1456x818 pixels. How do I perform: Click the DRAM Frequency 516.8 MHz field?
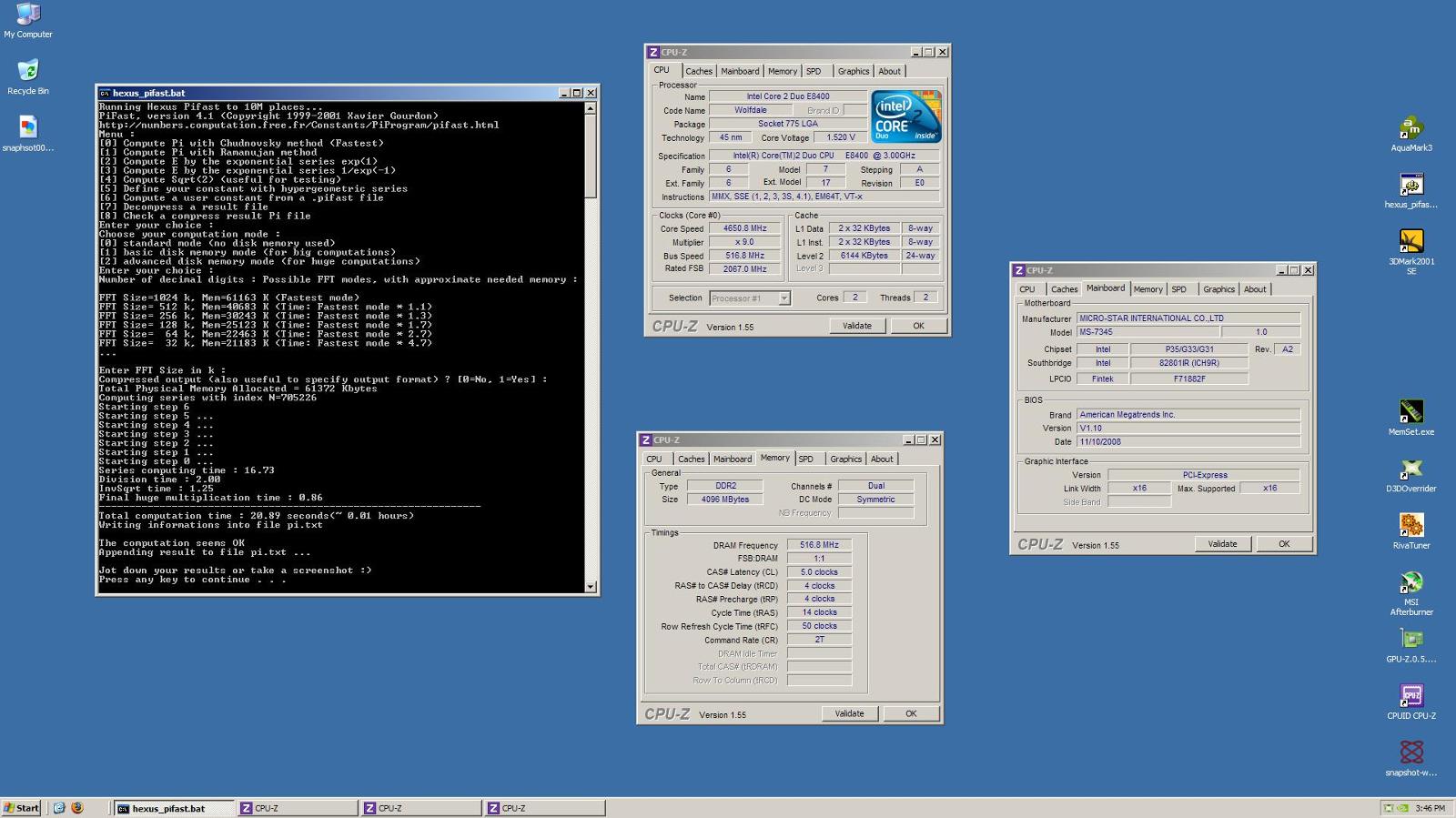(x=819, y=545)
